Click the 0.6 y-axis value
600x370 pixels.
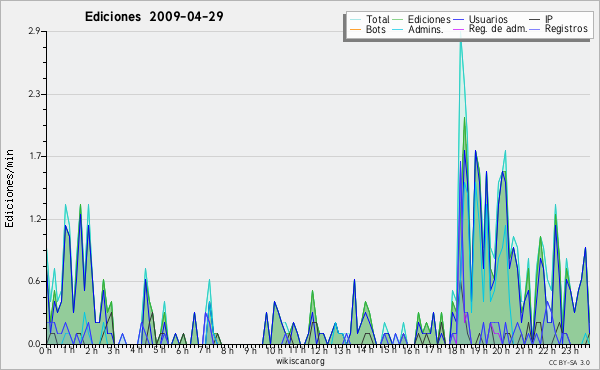pyautogui.click(x=34, y=281)
